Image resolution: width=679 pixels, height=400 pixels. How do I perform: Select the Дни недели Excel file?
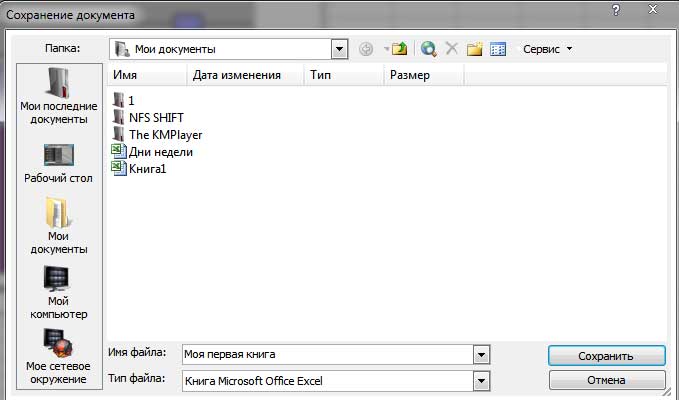click(160, 152)
